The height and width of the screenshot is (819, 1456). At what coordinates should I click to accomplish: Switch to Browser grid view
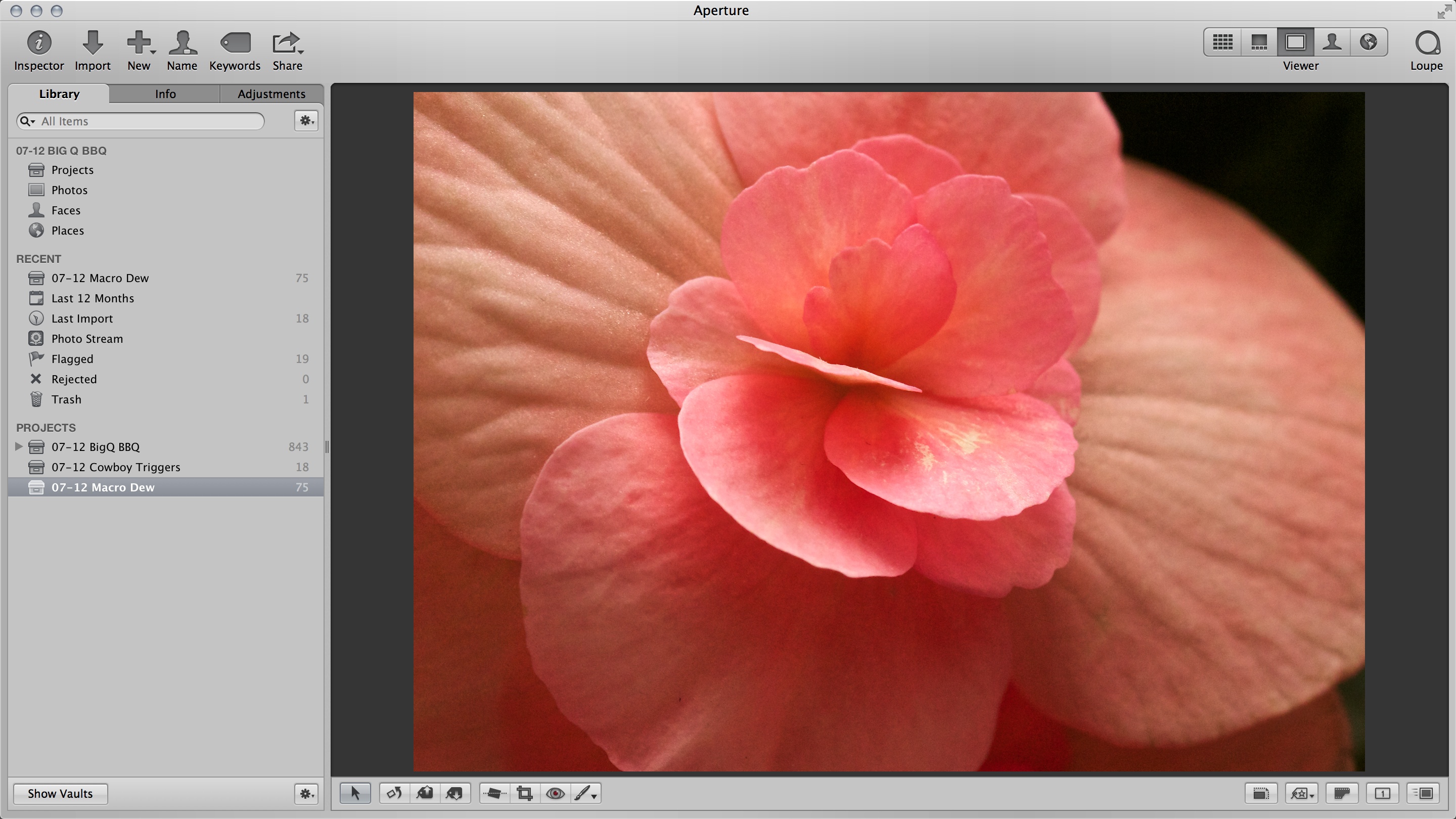(1222, 42)
